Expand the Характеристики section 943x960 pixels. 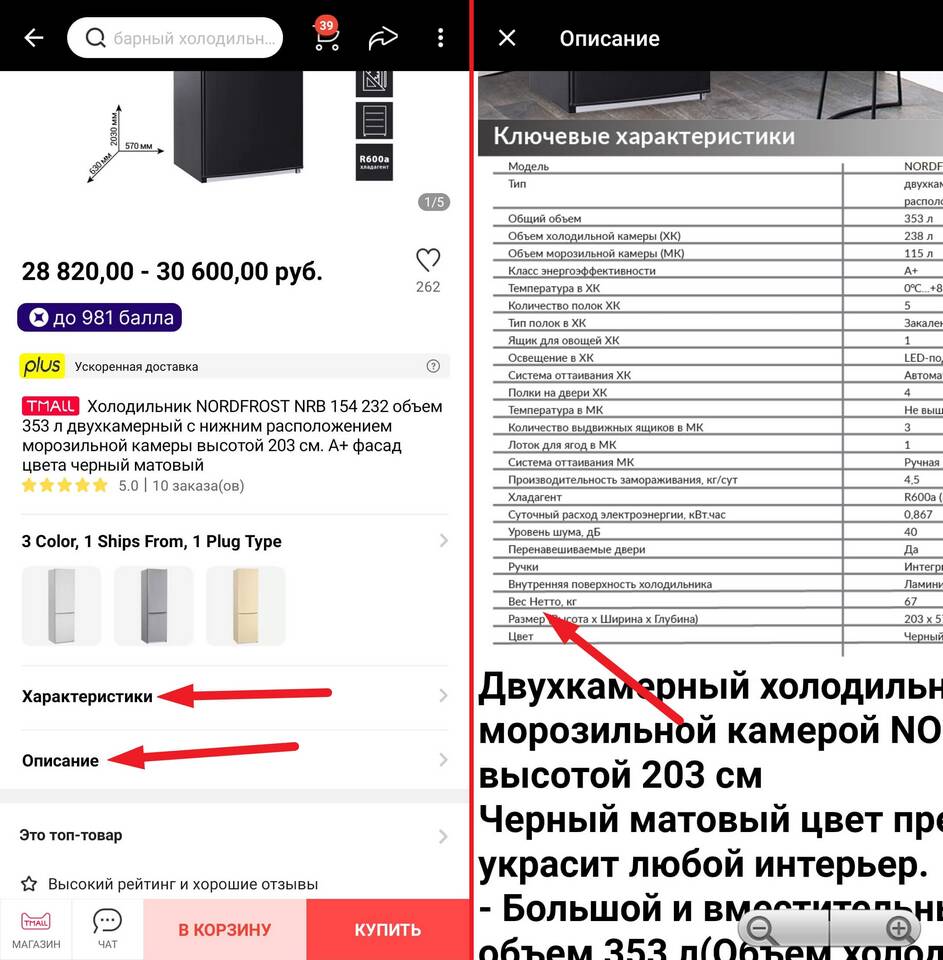point(235,696)
